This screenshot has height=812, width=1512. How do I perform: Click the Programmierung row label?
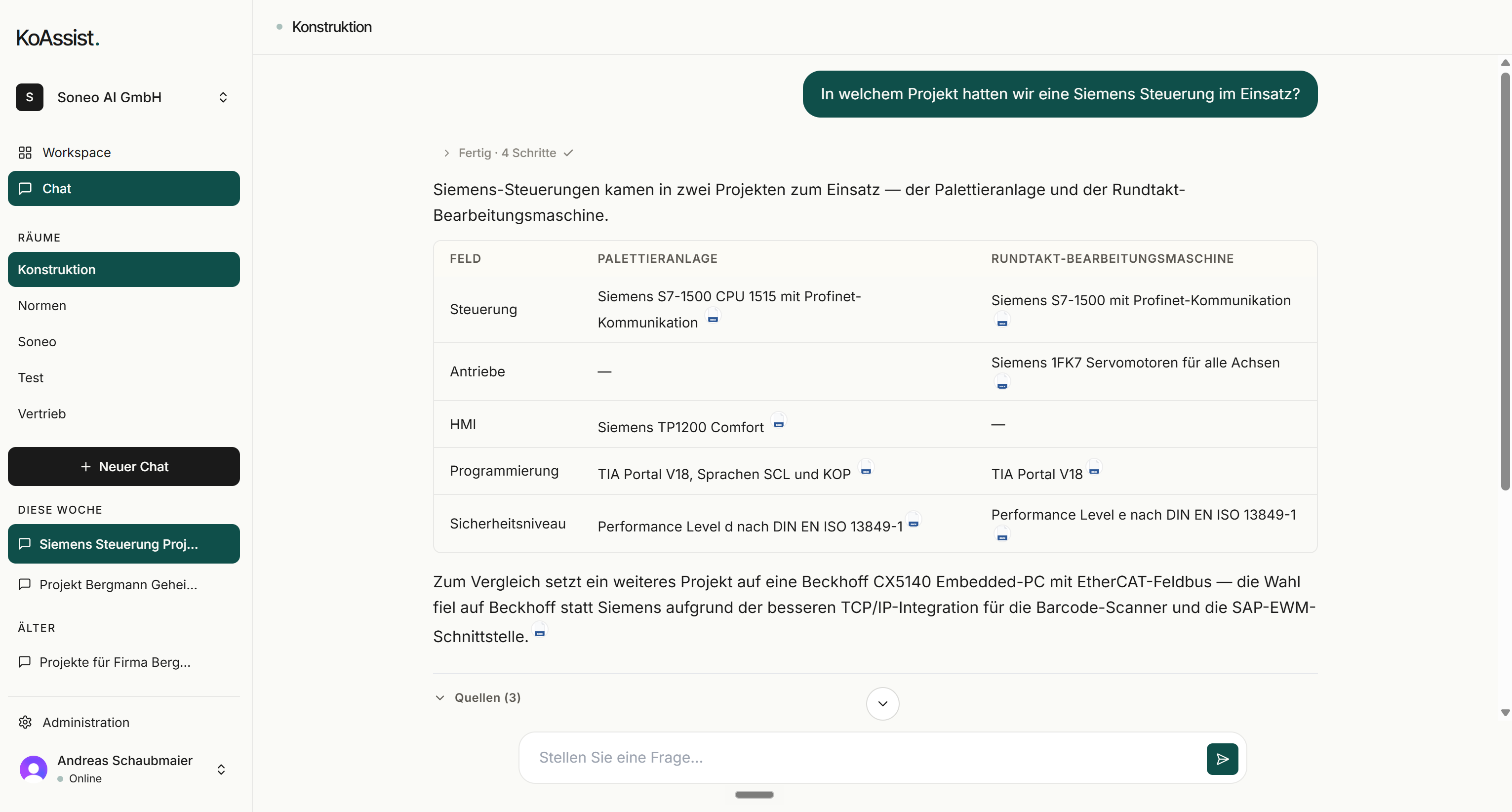[504, 471]
